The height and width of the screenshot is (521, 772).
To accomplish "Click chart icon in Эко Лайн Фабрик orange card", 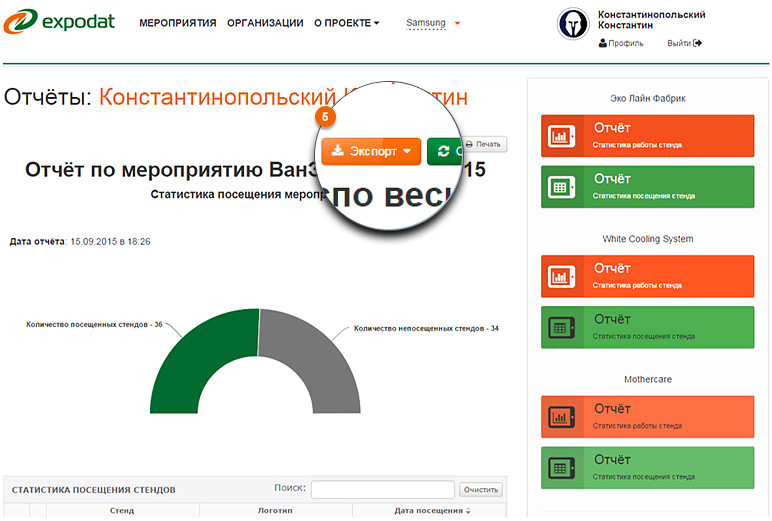I will pos(562,136).
